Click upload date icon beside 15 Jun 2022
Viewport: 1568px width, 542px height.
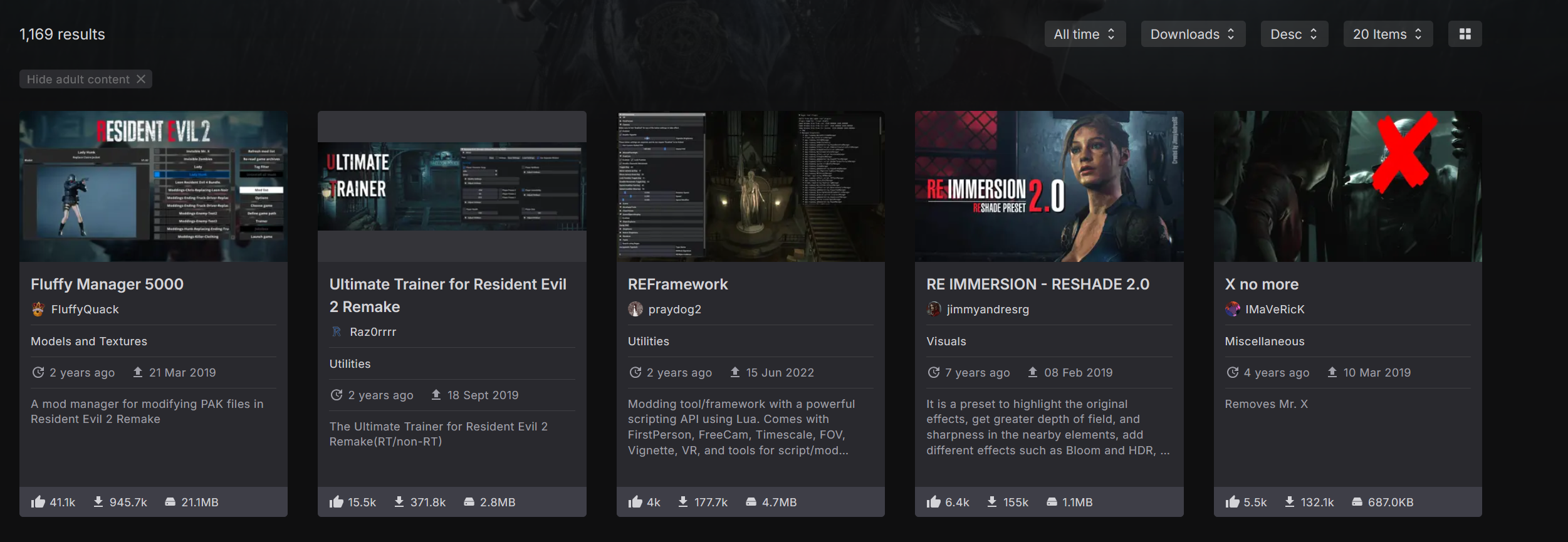pos(735,372)
